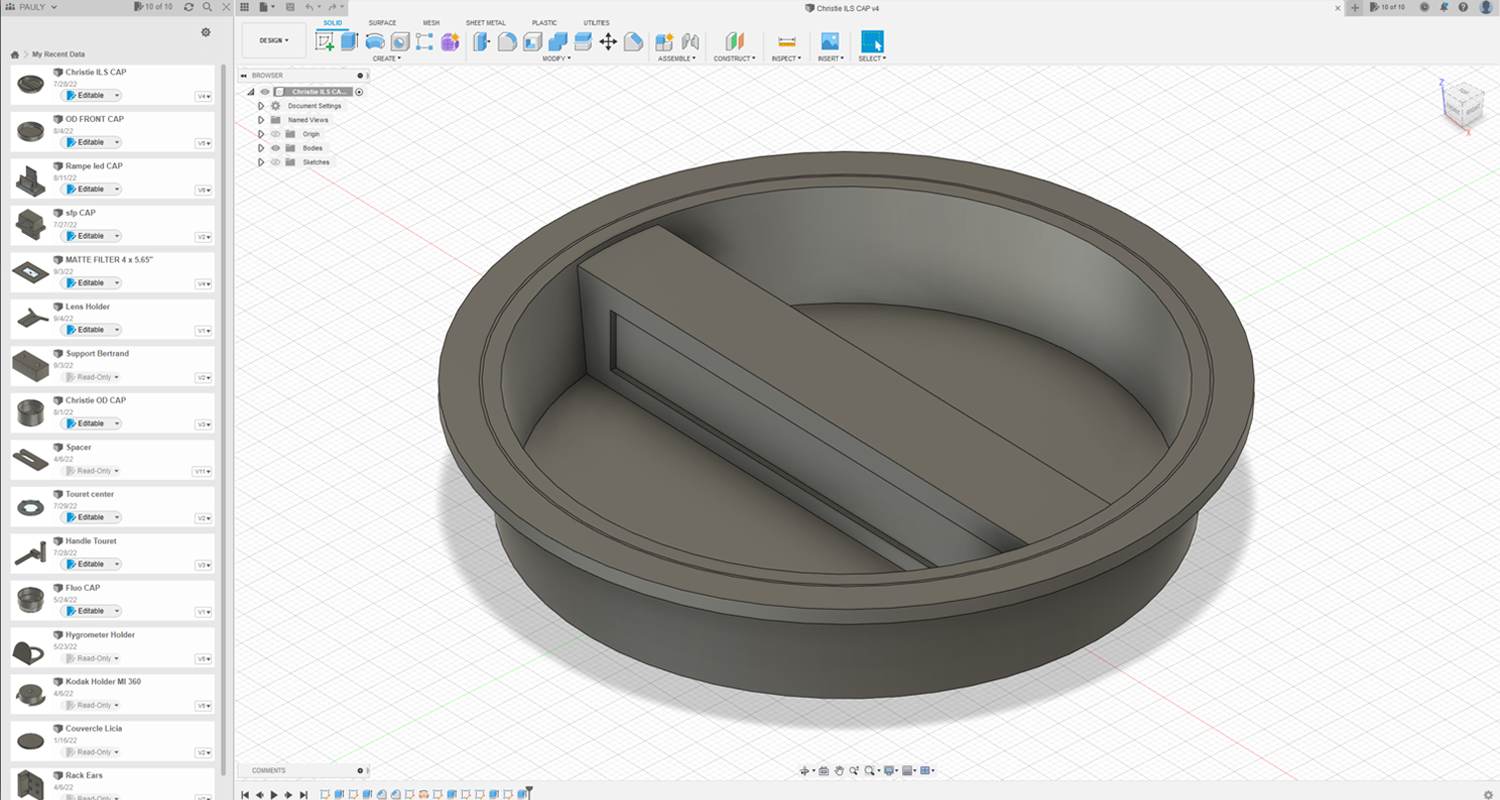Open the Rampe led CAP thumbnail
This screenshot has width=1500, height=800.
[30, 181]
